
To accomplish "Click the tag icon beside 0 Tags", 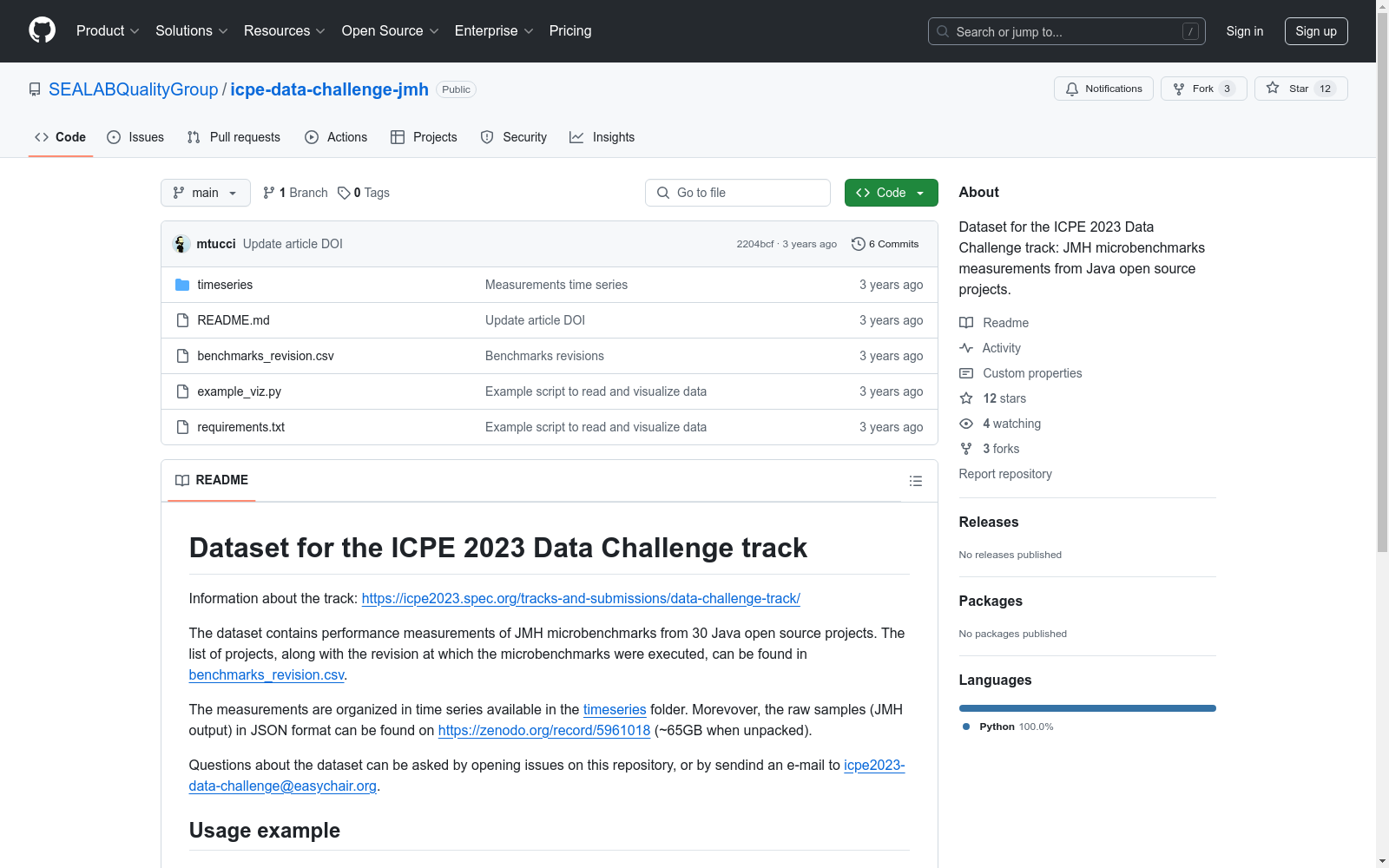I will coord(344,193).
